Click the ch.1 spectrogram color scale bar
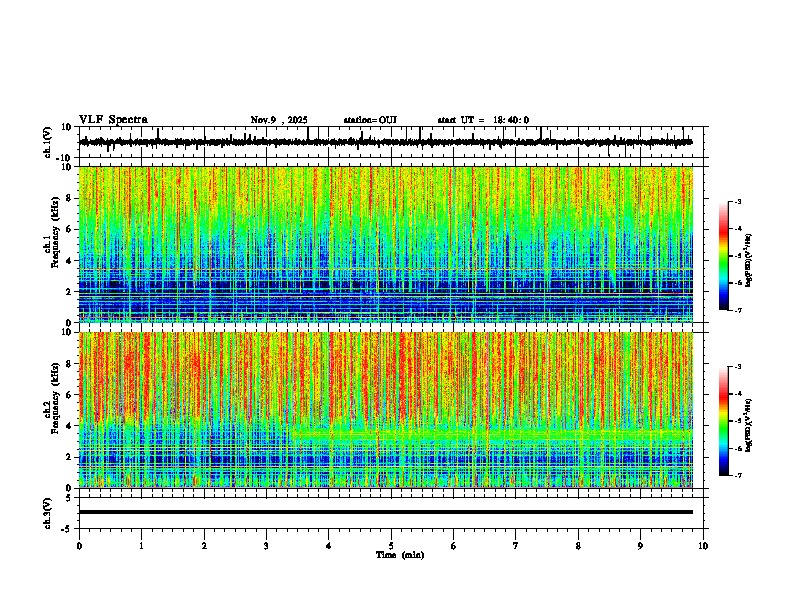The width and height of the screenshot is (792, 612). pyautogui.click(x=724, y=256)
